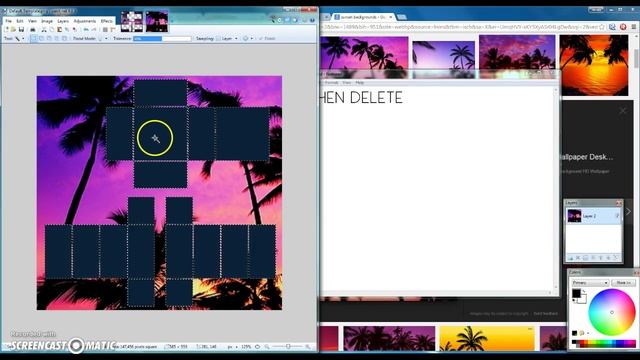
Task: Click the primary black color swatch
Action: [x=576, y=293]
